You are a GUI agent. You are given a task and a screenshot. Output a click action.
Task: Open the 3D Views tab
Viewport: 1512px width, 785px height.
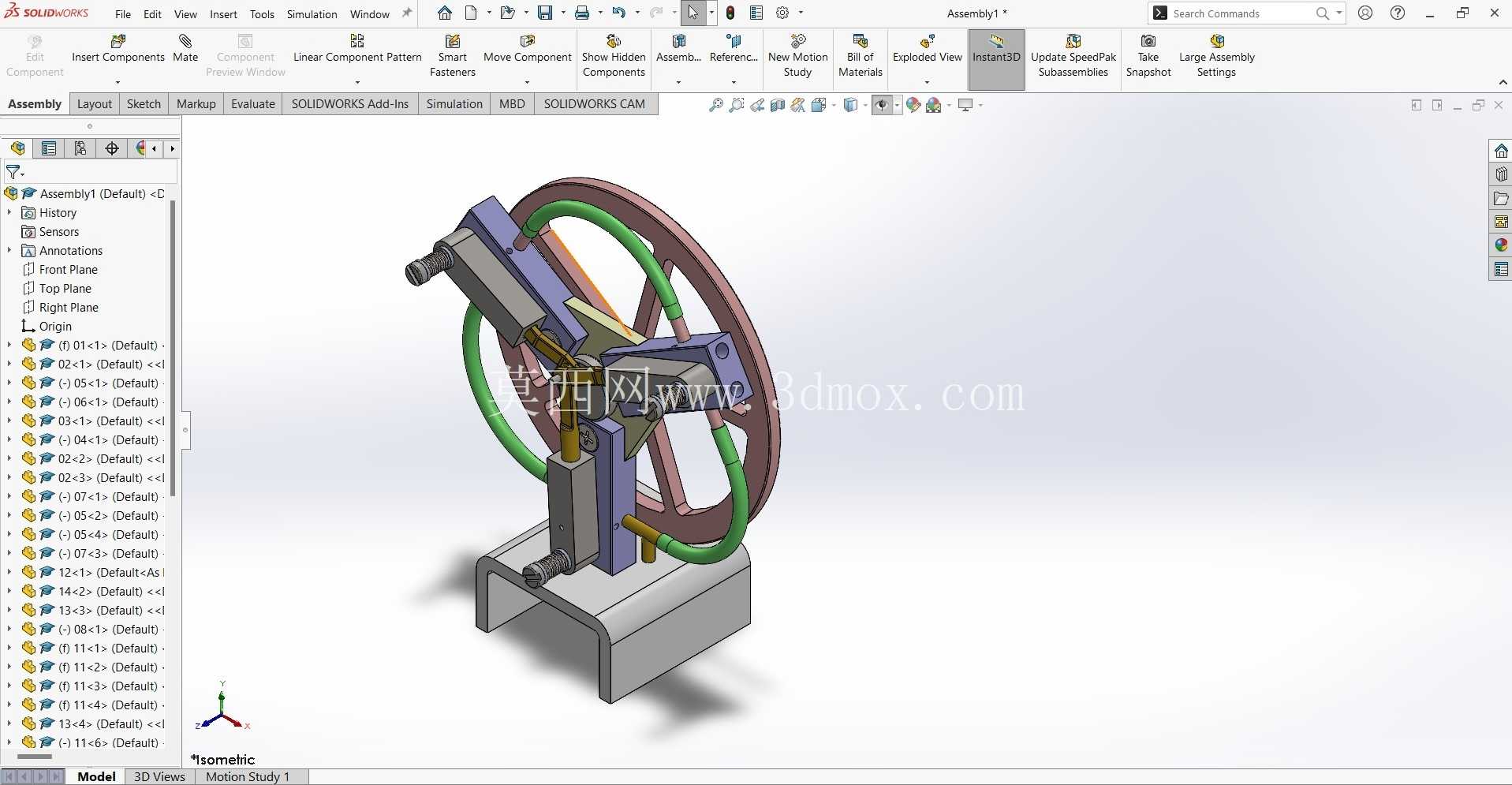[159, 776]
